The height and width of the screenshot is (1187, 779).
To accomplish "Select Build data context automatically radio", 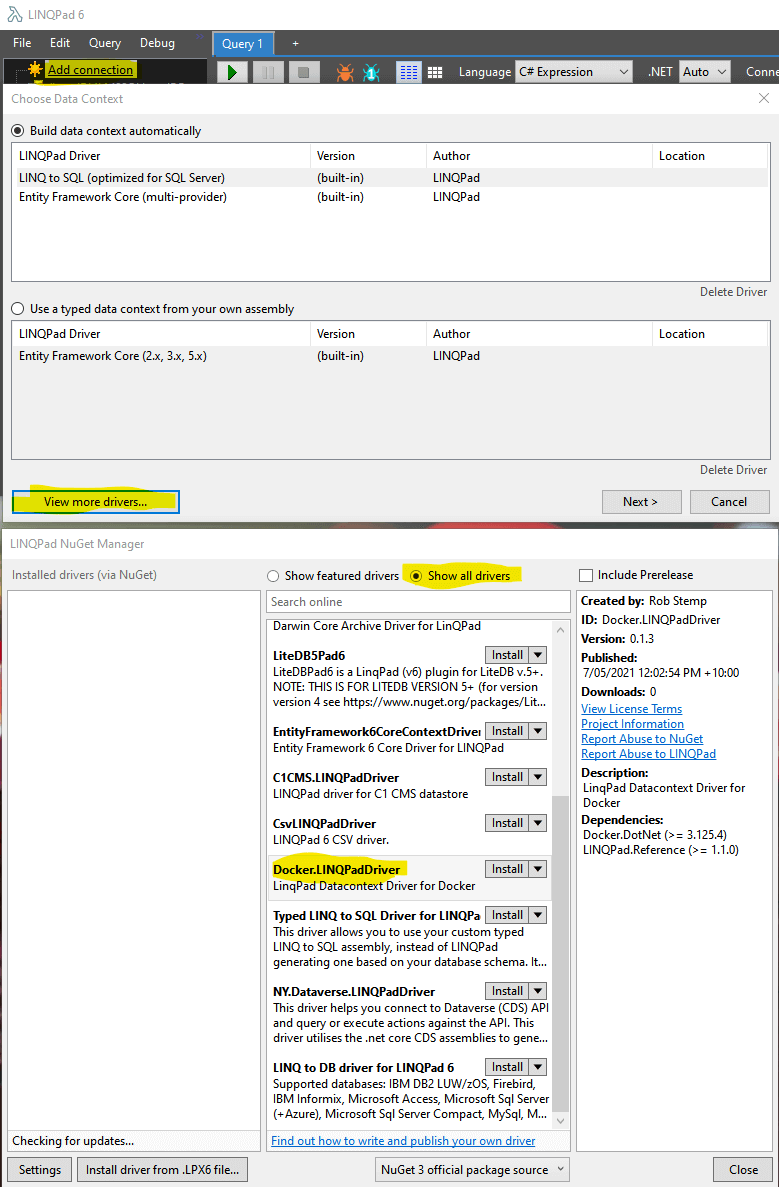I will pyautogui.click(x=17, y=131).
